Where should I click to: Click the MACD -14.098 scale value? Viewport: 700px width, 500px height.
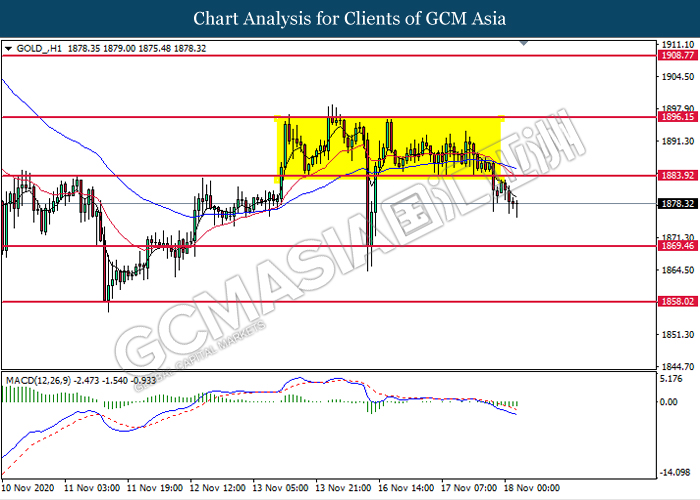677,473
